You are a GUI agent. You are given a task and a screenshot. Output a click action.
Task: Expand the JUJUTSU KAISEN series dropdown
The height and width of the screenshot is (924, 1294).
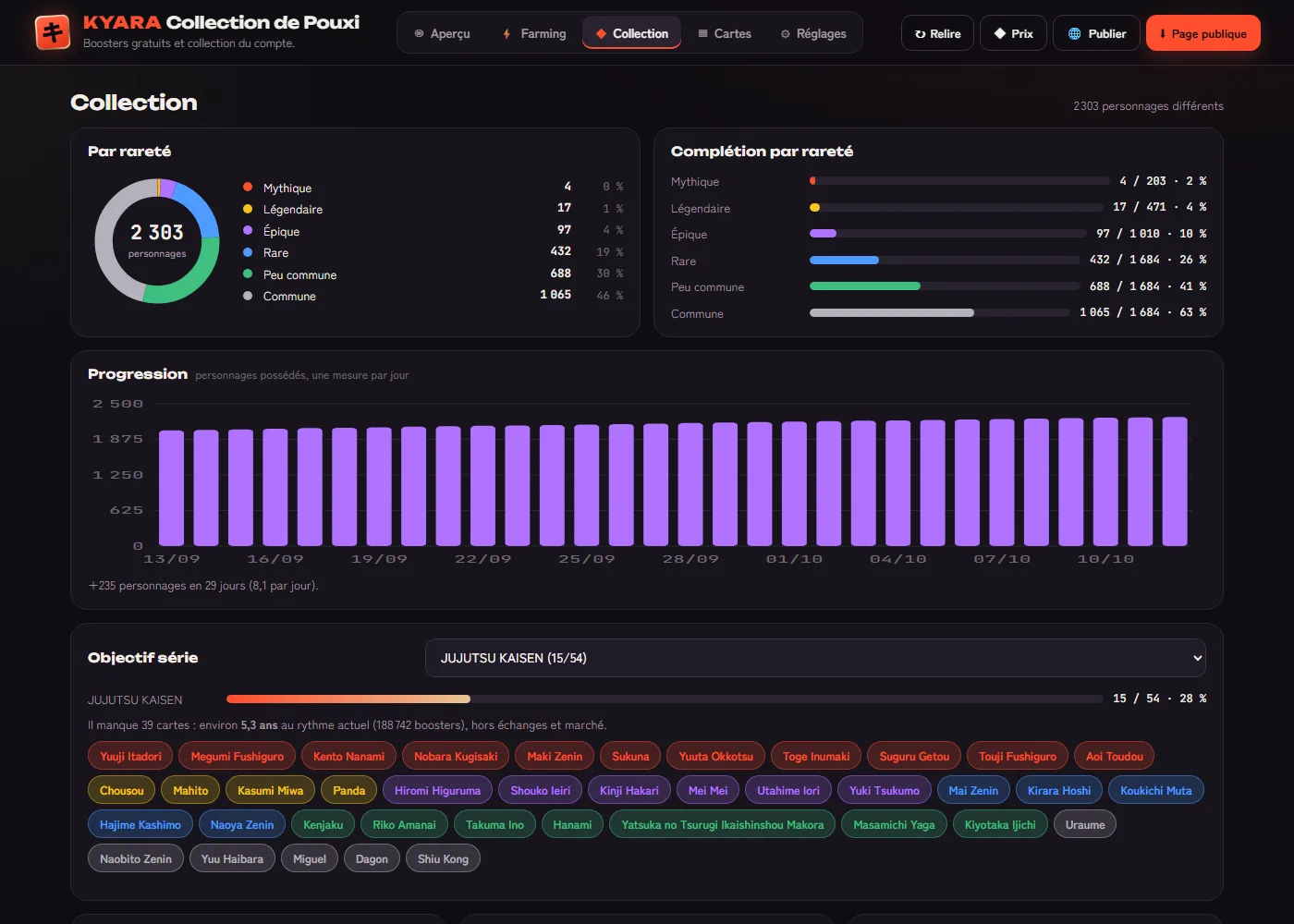coord(815,658)
